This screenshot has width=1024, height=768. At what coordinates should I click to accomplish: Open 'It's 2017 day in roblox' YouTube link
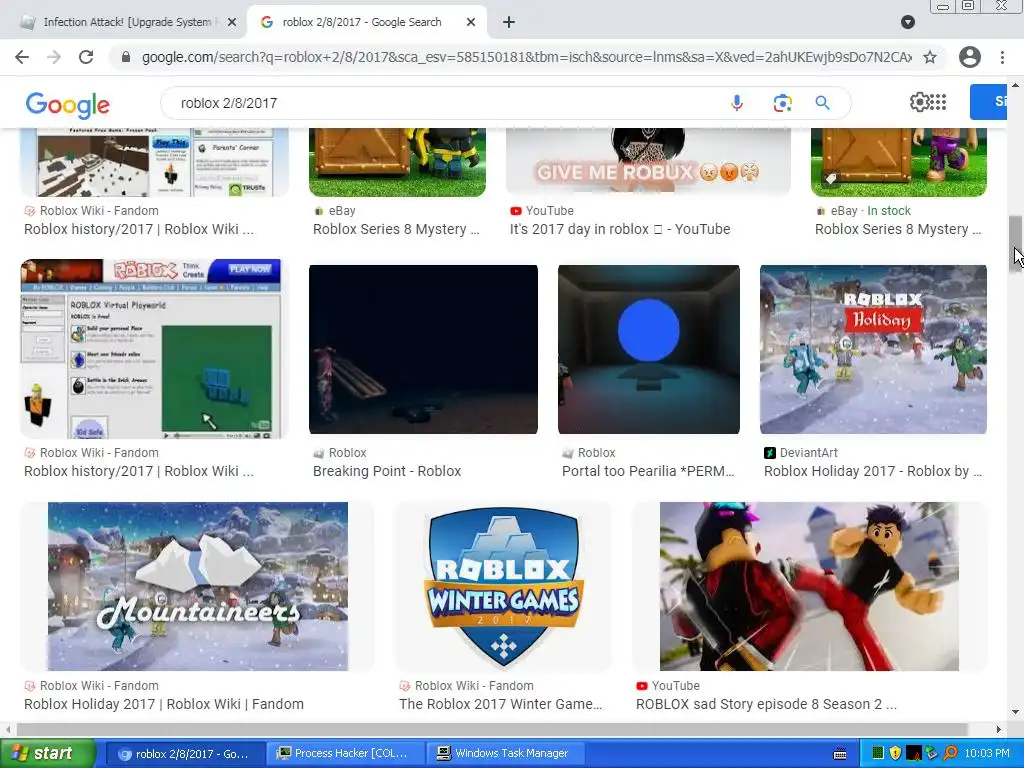(620, 229)
